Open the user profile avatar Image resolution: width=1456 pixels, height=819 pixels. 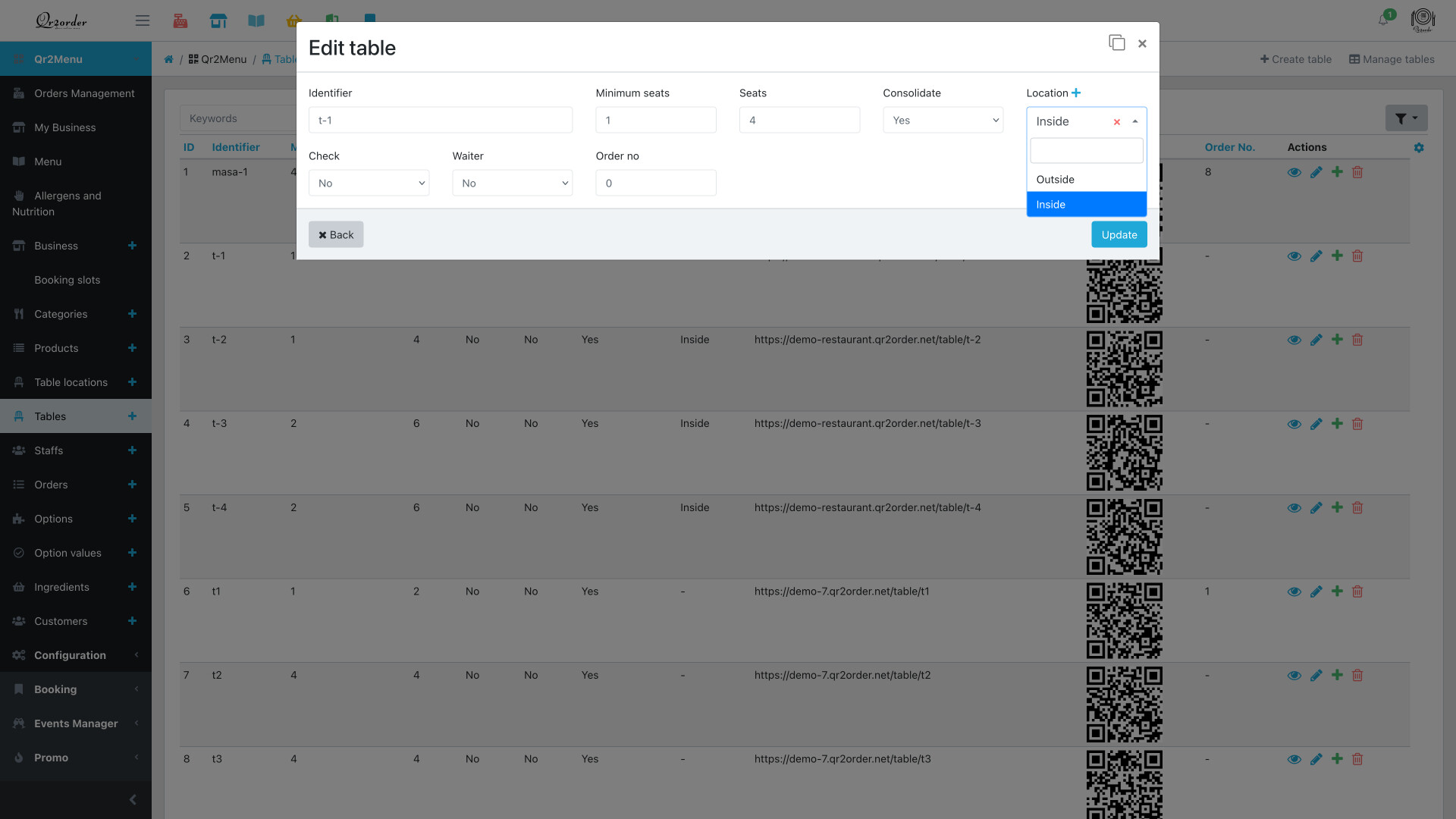(1423, 20)
